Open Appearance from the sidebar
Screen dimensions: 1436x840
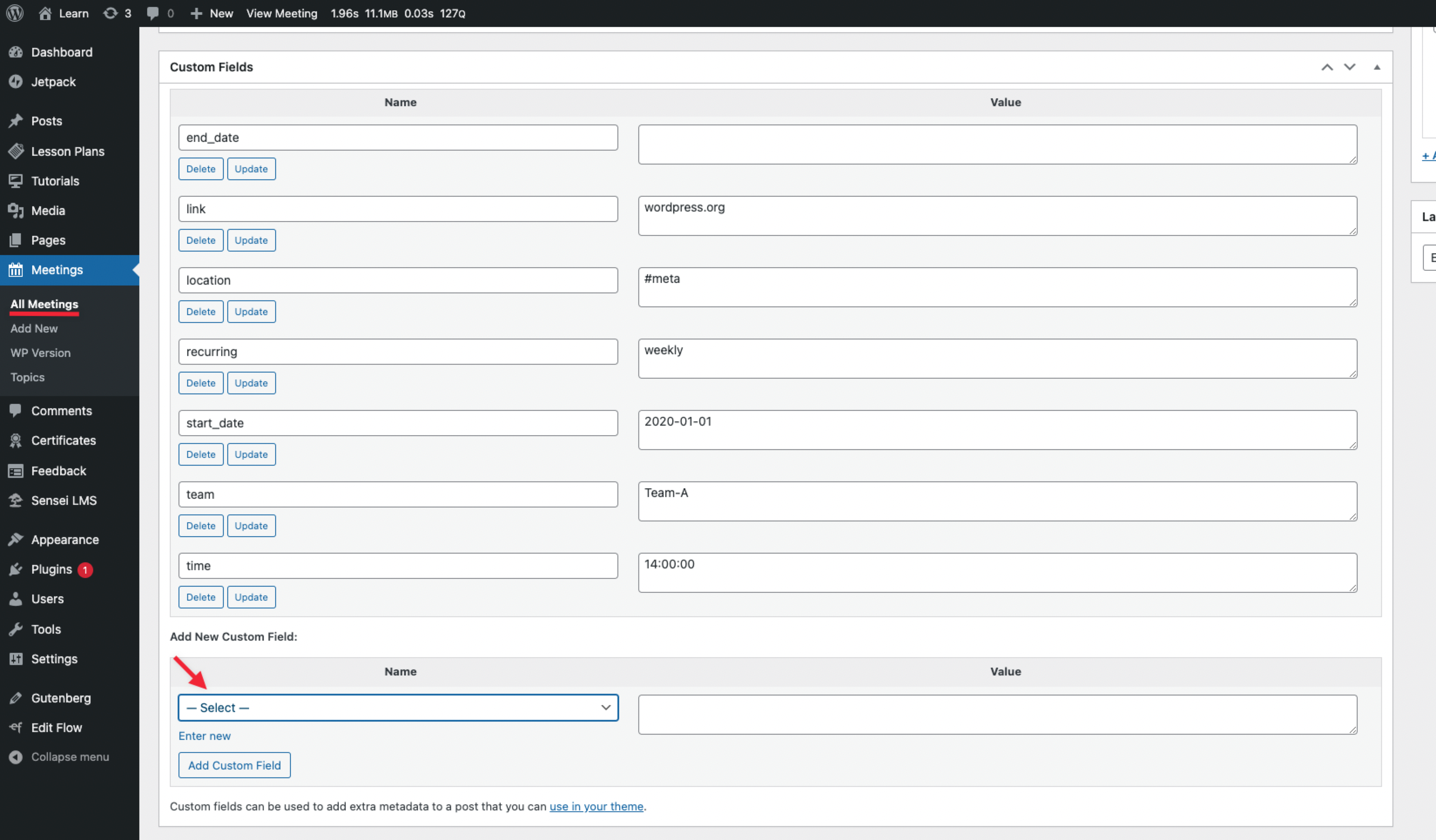tap(64, 539)
